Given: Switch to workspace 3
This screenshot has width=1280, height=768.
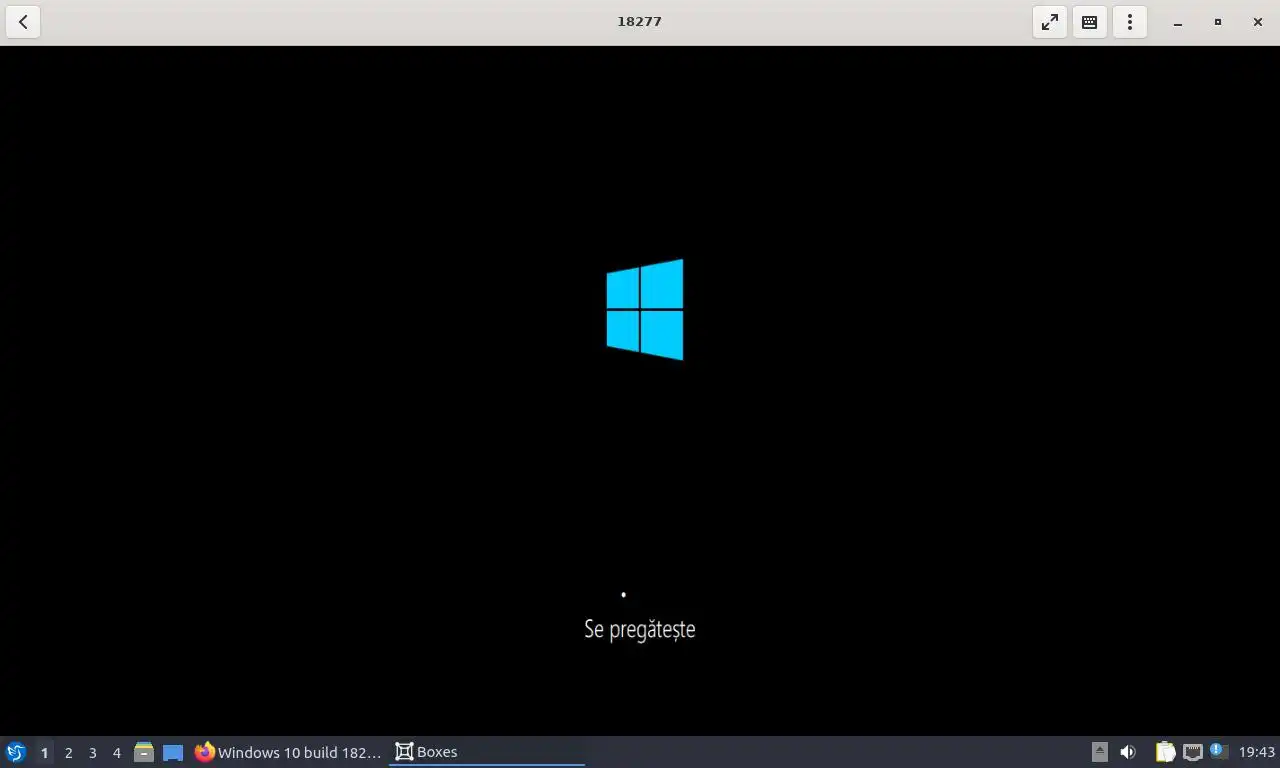Looking at the screenshot, I should pyautogui.click(x=92, y=753).
